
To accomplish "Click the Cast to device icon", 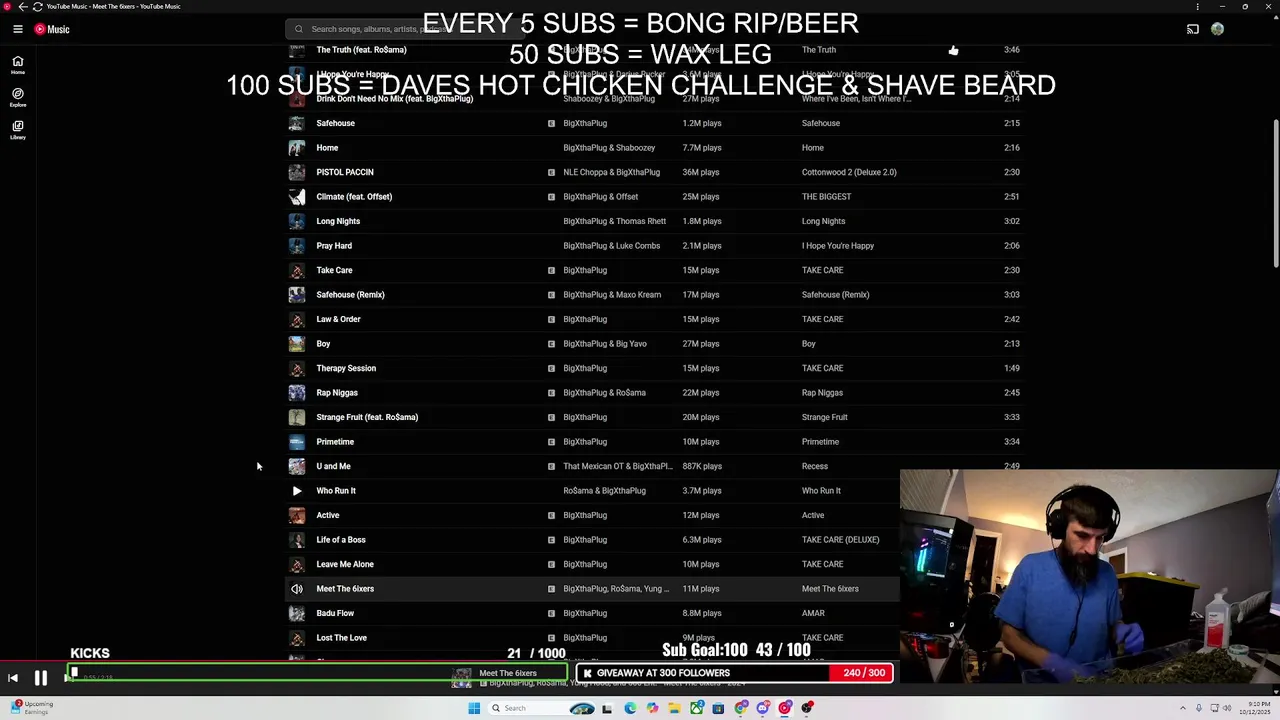I will coord(1192,29).
